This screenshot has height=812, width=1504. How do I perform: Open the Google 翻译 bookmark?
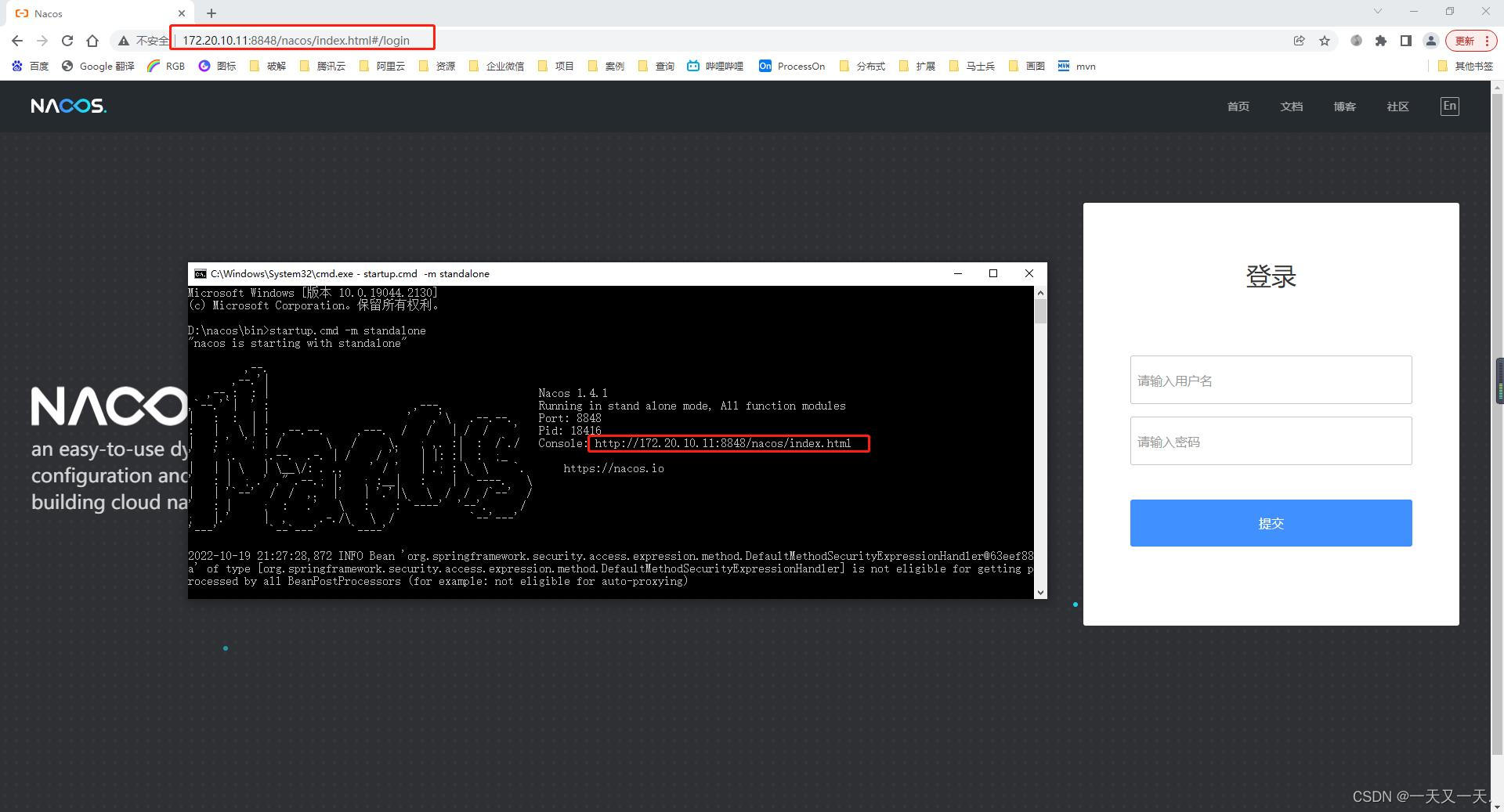pos(98,66)
